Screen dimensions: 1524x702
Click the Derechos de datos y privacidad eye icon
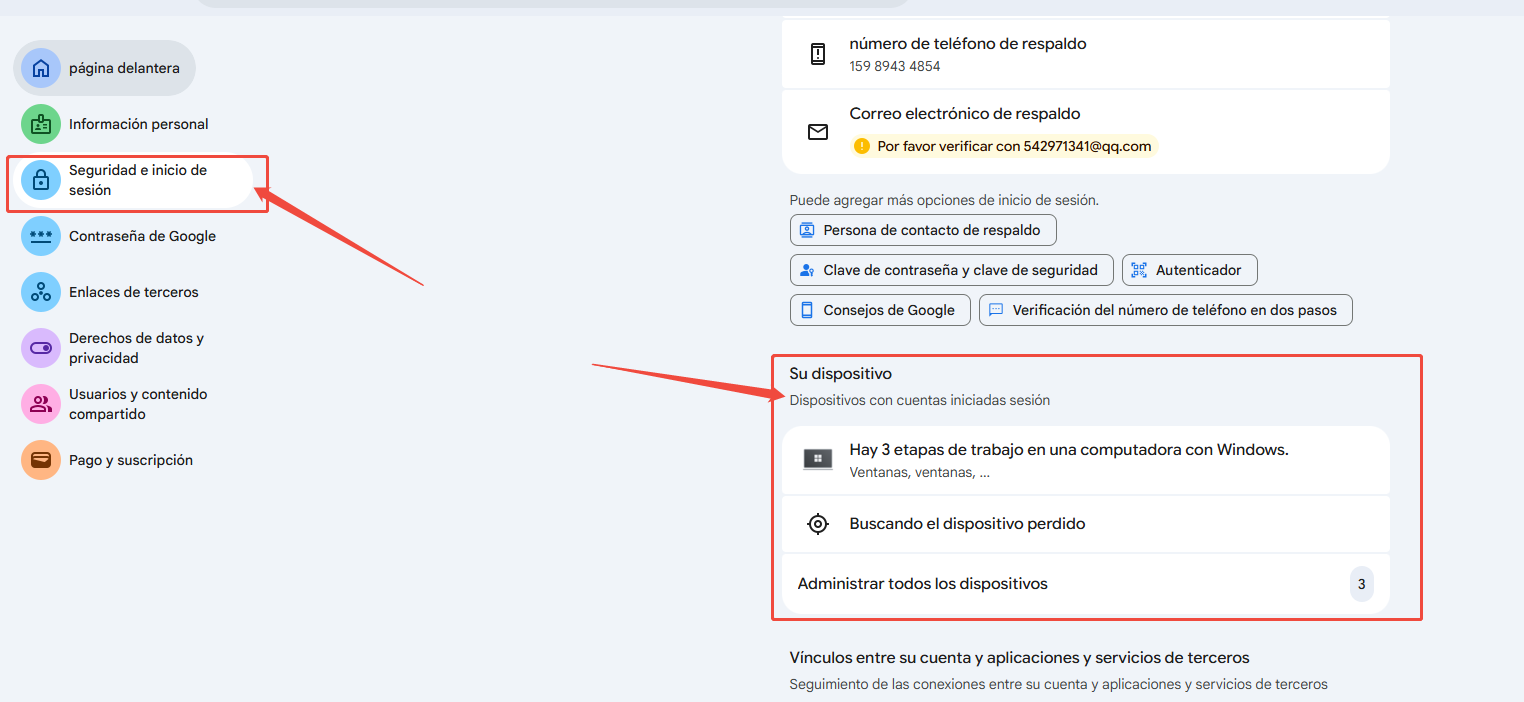click(x=40, y=347)
